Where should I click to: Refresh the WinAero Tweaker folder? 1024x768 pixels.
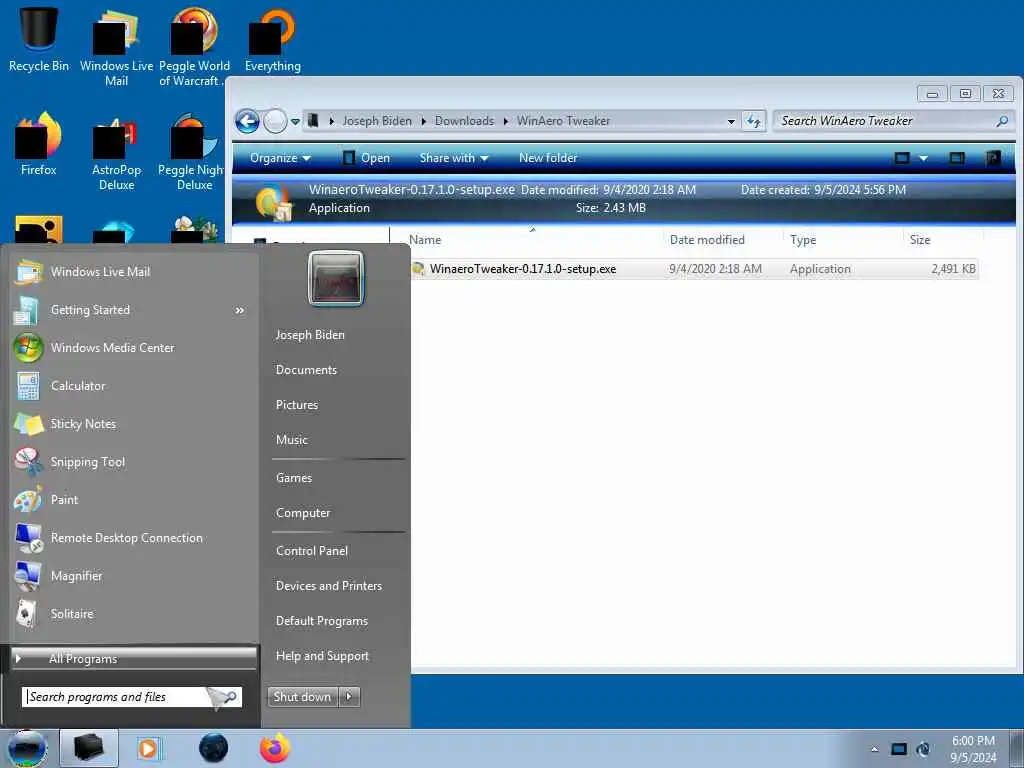754,121
